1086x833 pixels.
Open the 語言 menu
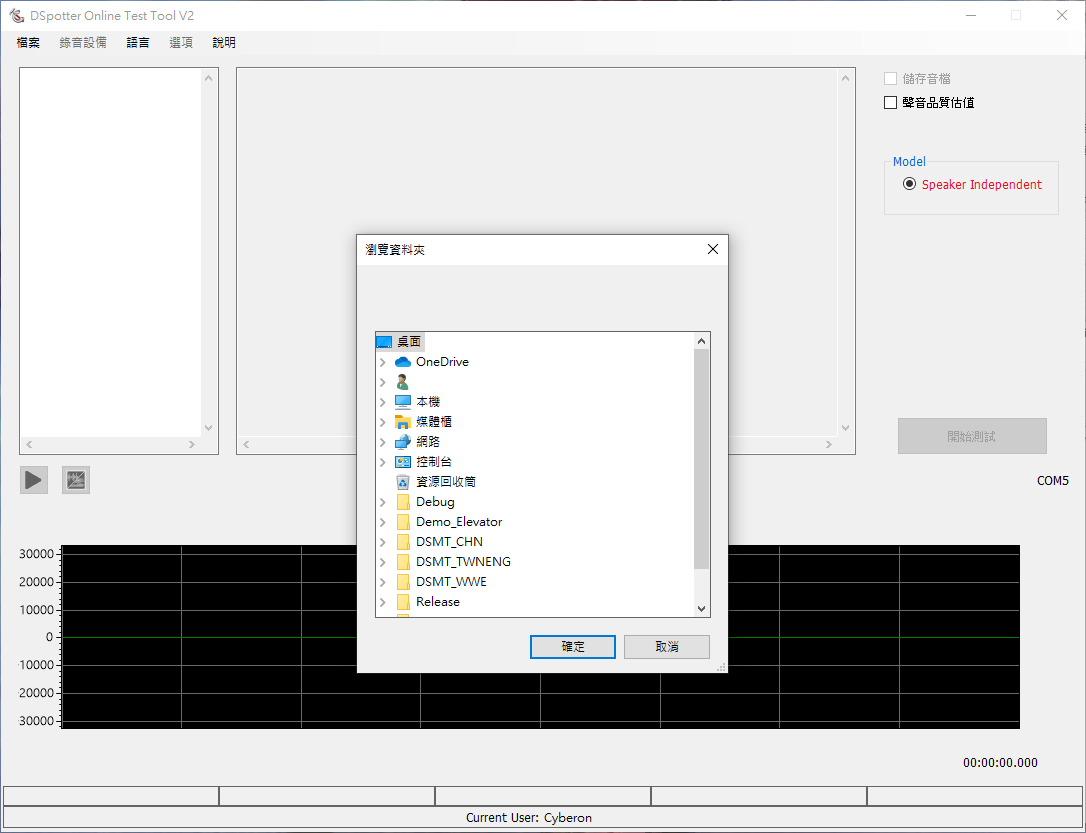[x=138, y=43]
